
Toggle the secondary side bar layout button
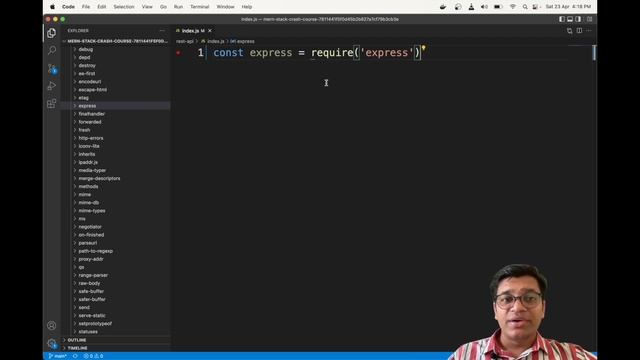tap(578, 19)
